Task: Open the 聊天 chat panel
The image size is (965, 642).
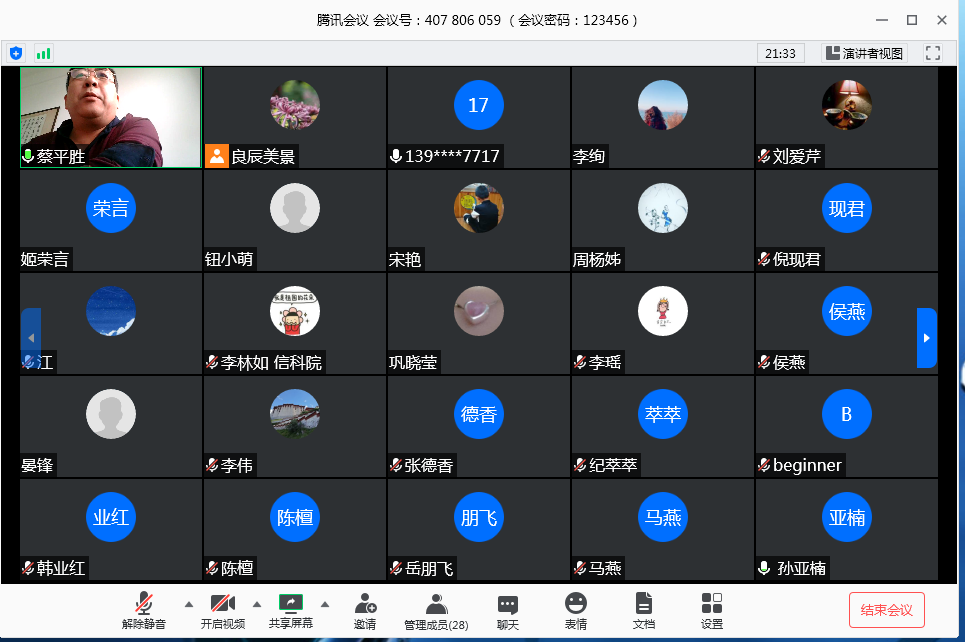Action: pyautogui.click(x=508, y=610)
